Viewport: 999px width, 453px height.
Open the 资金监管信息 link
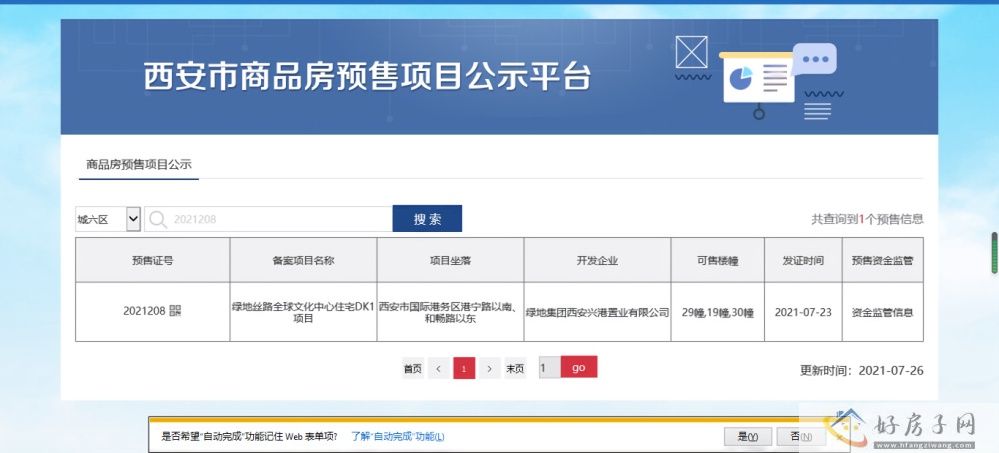[x=881, y=312]
